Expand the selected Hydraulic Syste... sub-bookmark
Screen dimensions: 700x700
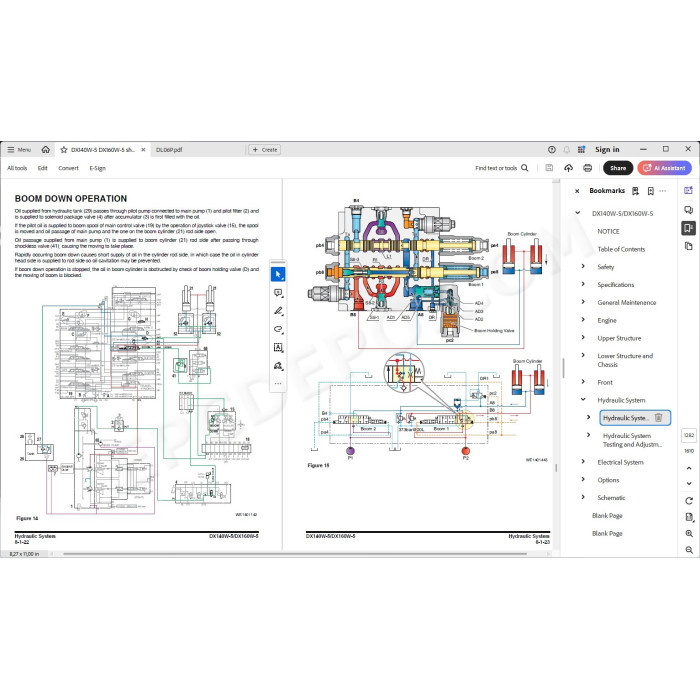click(588, 417)
